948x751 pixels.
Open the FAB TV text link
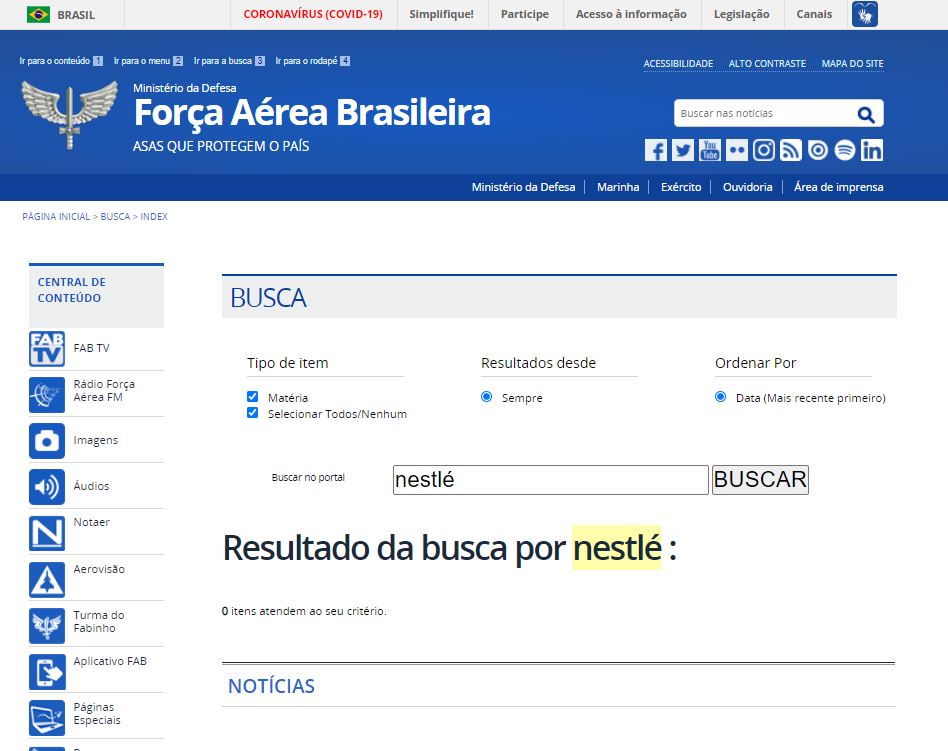tap(91, 348)
